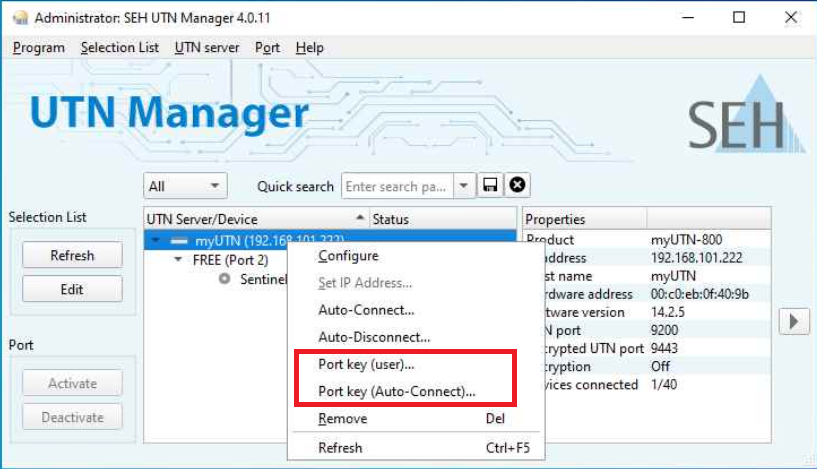Expand the quick search history dropdown arrow
The width and height of the screenshot is (817, 469).
[463, 186]
